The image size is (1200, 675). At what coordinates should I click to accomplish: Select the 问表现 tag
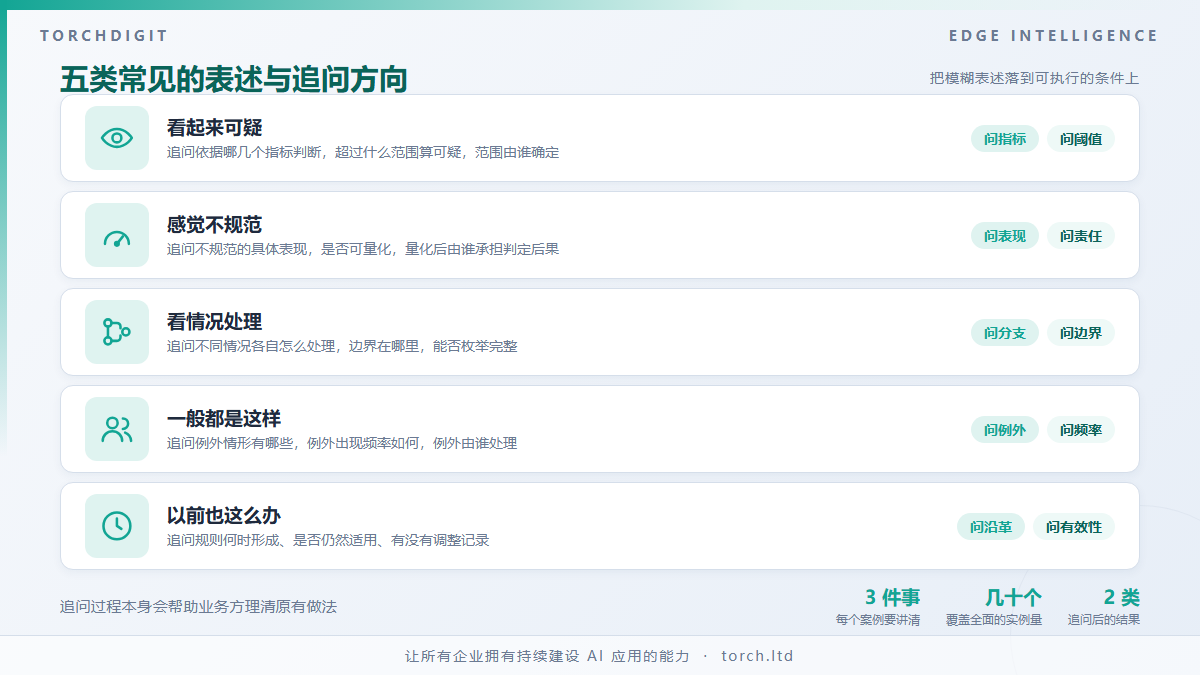[x=1005, y=236]
